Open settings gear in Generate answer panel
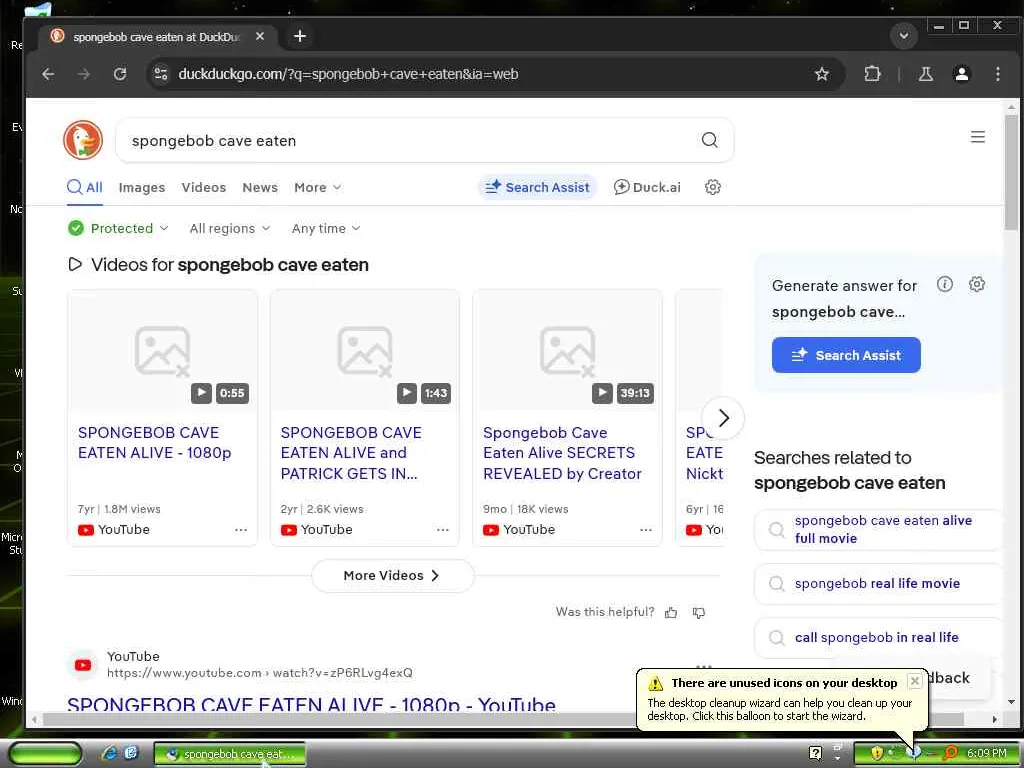1024x768 pixels. (976, 284)
